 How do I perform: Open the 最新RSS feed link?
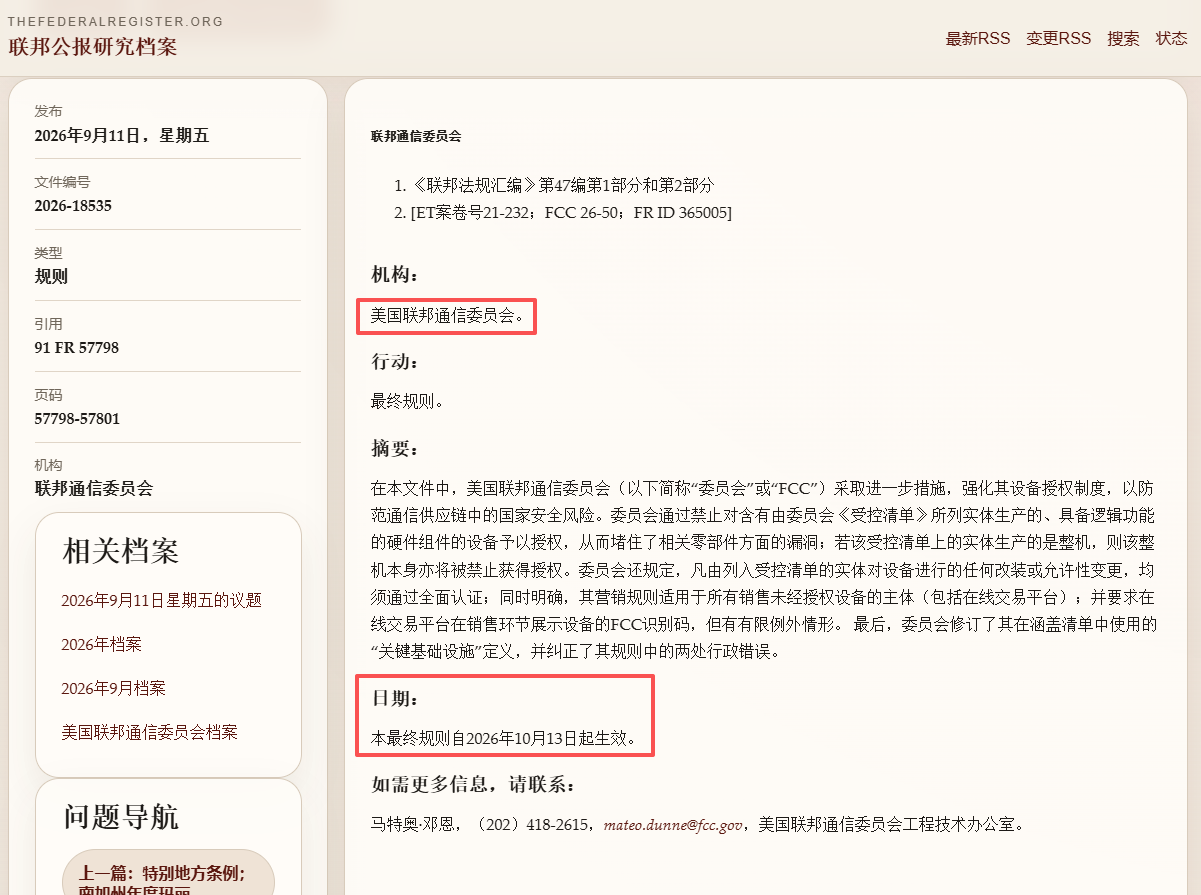(x=978, y=39)
